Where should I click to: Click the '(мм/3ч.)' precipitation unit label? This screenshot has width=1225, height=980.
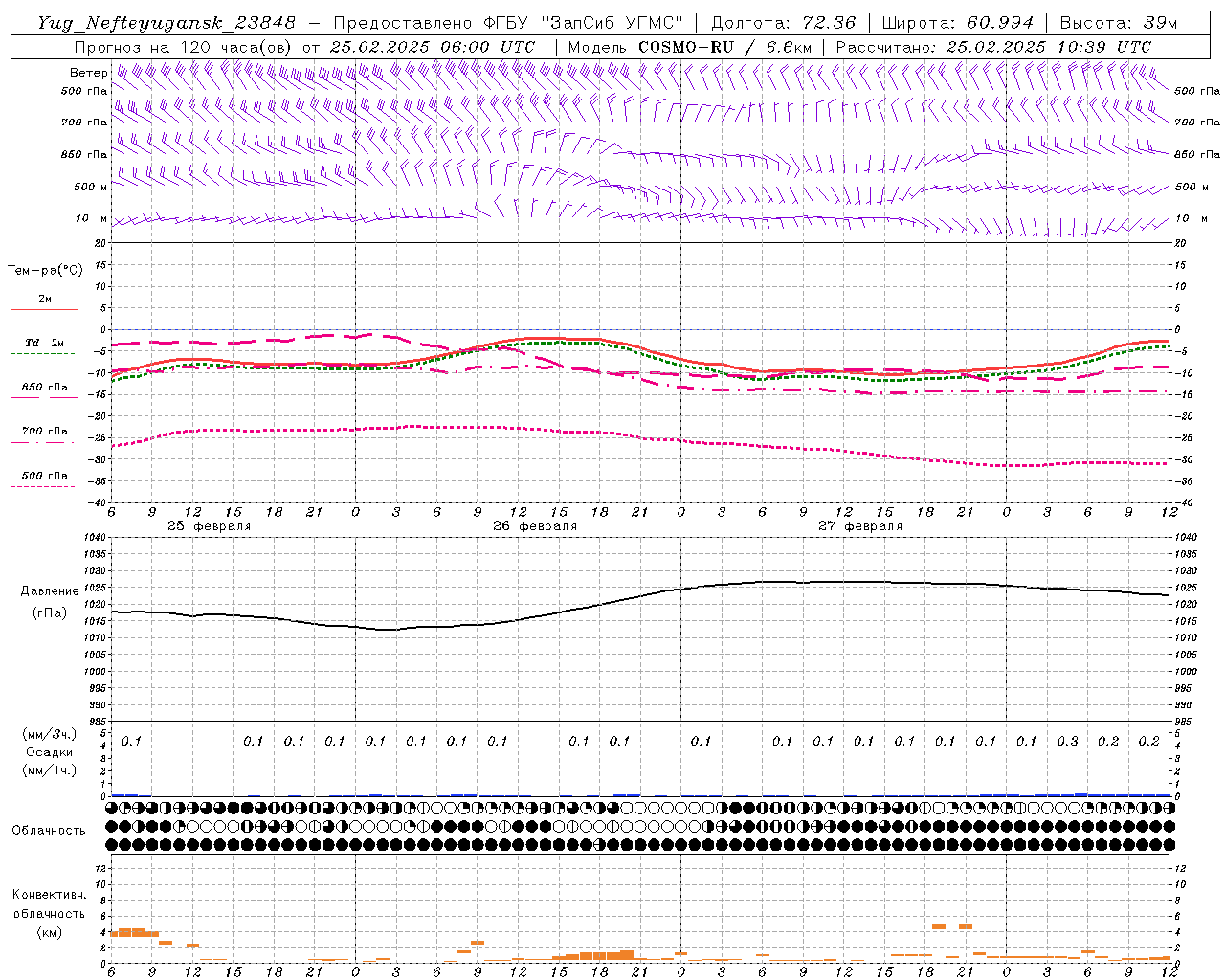(50, 734)
